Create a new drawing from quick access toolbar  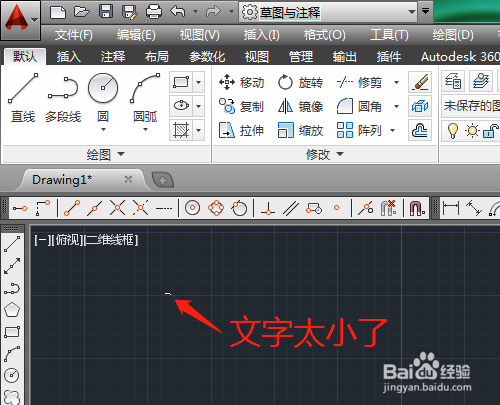click(x=58, y=12)
